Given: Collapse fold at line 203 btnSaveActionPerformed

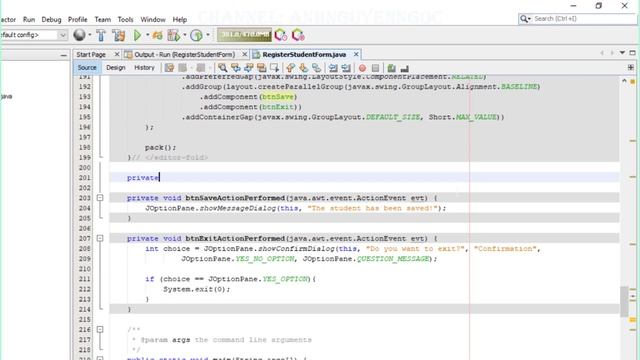Looking at the screenshot, I should pos(100,198).
